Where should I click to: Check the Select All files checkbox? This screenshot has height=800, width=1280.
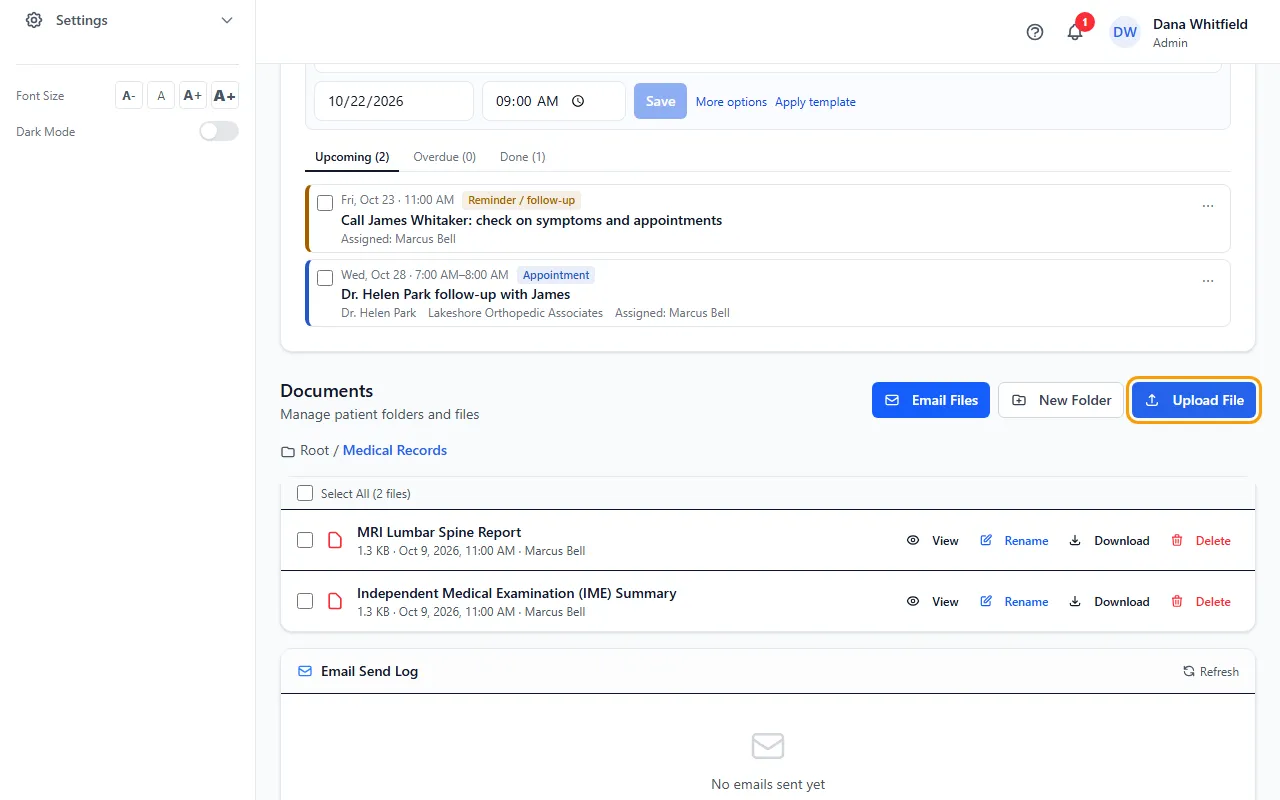pos(305,493)
